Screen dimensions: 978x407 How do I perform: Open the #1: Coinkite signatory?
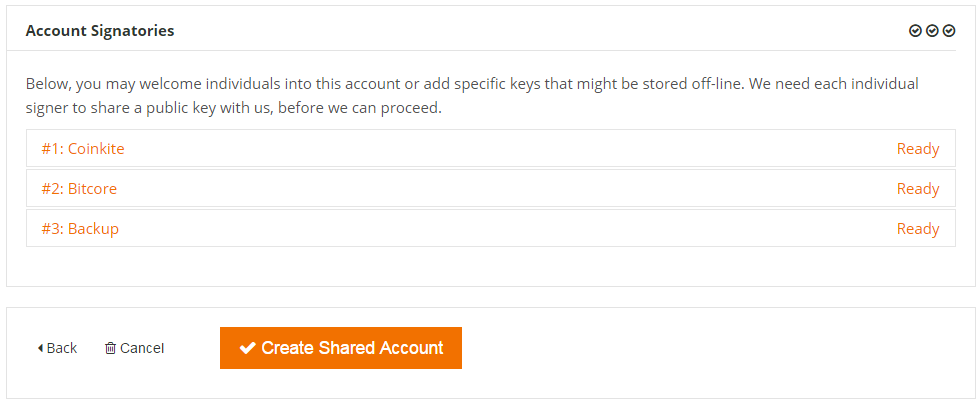click(83, 148)
